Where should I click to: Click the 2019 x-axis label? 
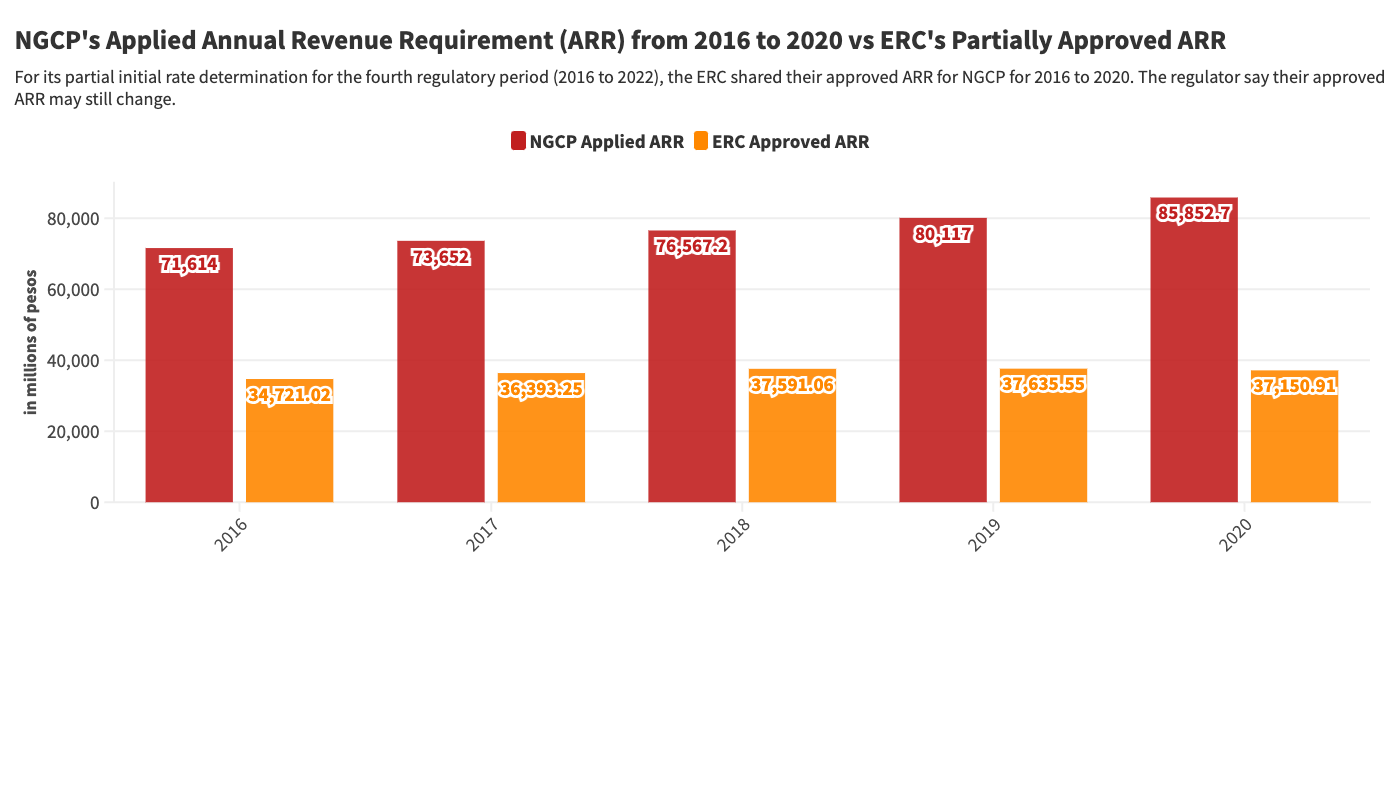[x=984, y=535]
